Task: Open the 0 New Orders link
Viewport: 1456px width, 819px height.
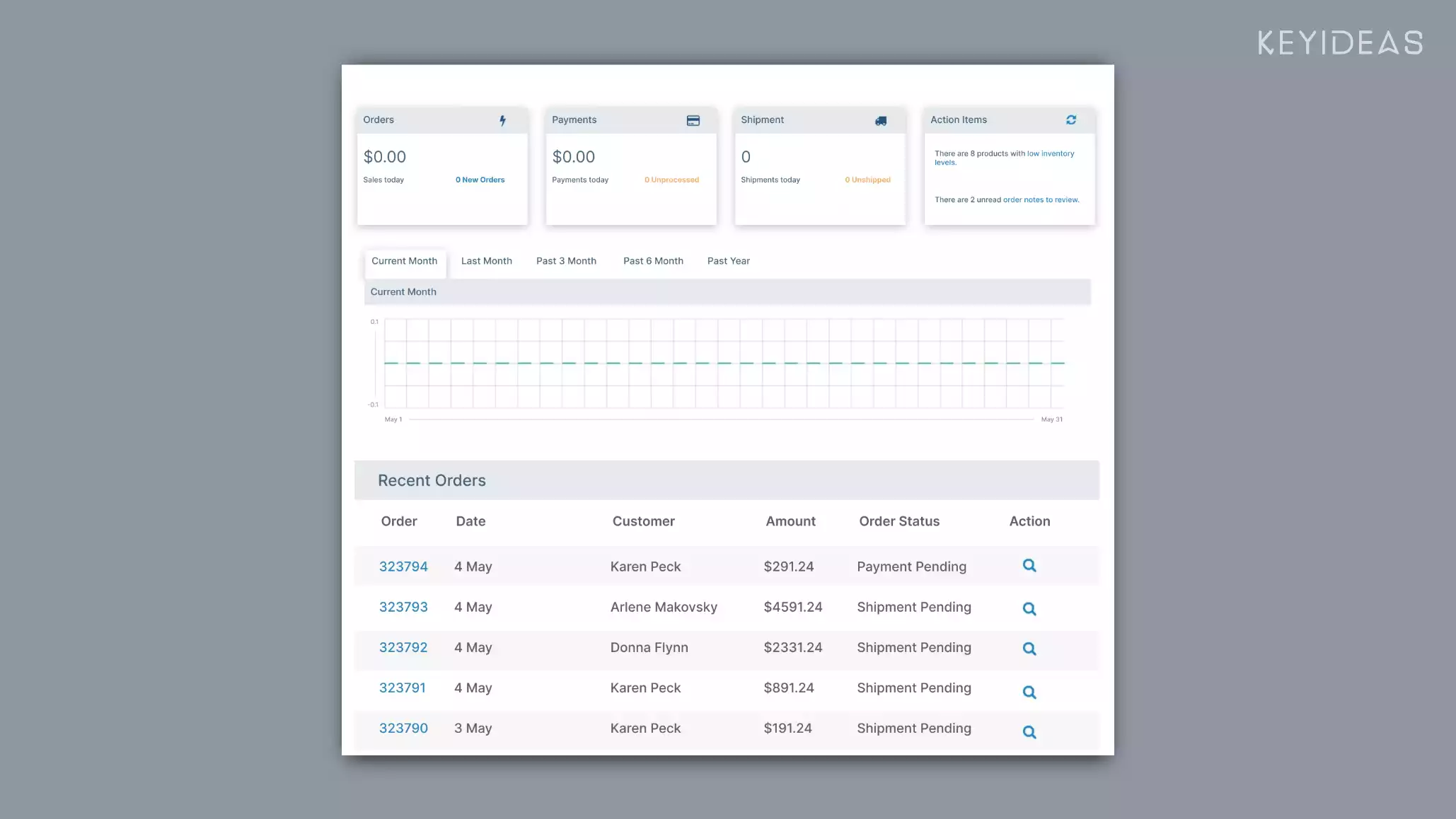Action: [x=480, y=180]
